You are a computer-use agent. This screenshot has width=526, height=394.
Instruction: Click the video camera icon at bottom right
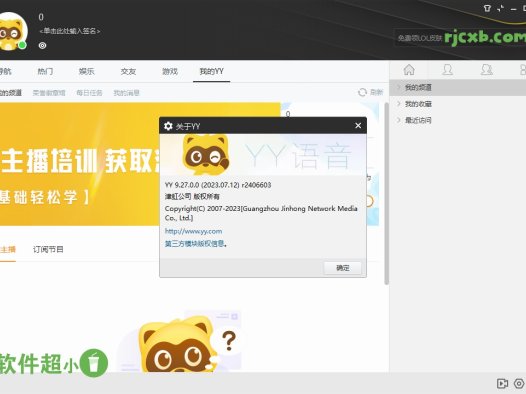tap(502, 383)
